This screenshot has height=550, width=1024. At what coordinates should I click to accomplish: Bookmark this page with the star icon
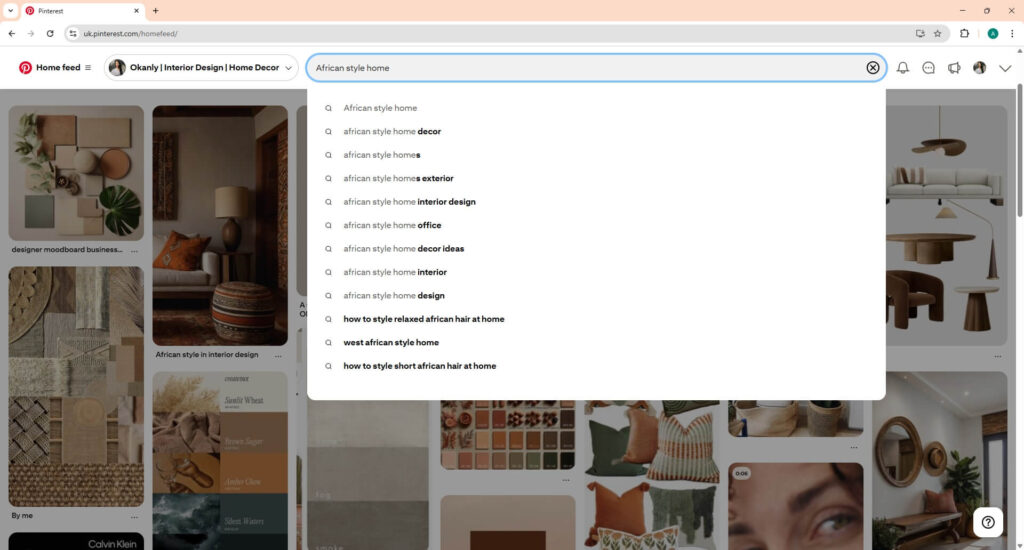[x=937, y=33]
